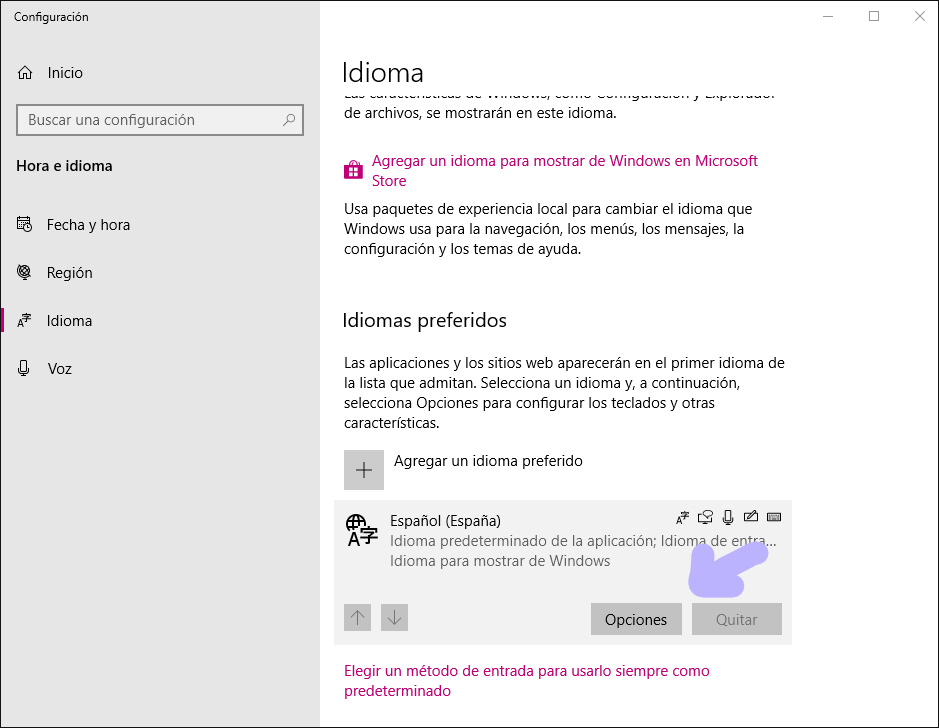Open Fecha y hora settings

click(89, 225)
